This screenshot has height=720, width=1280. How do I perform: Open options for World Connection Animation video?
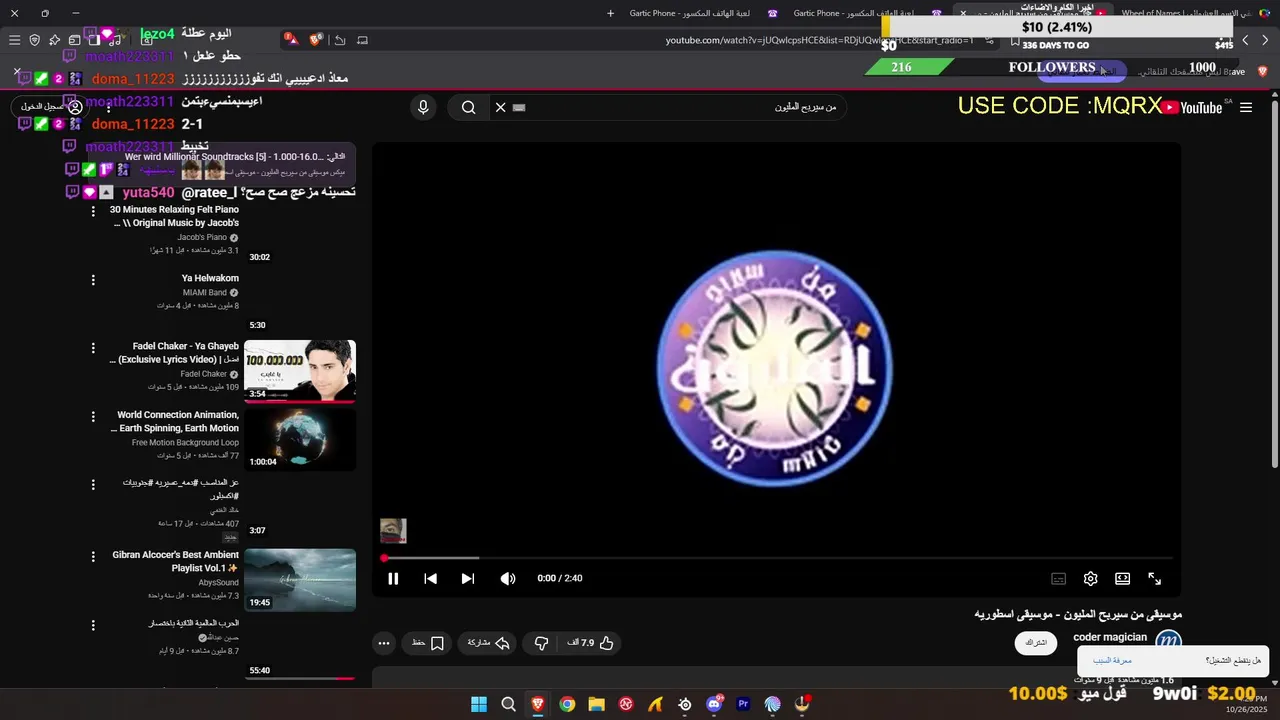tap(93, 416)
